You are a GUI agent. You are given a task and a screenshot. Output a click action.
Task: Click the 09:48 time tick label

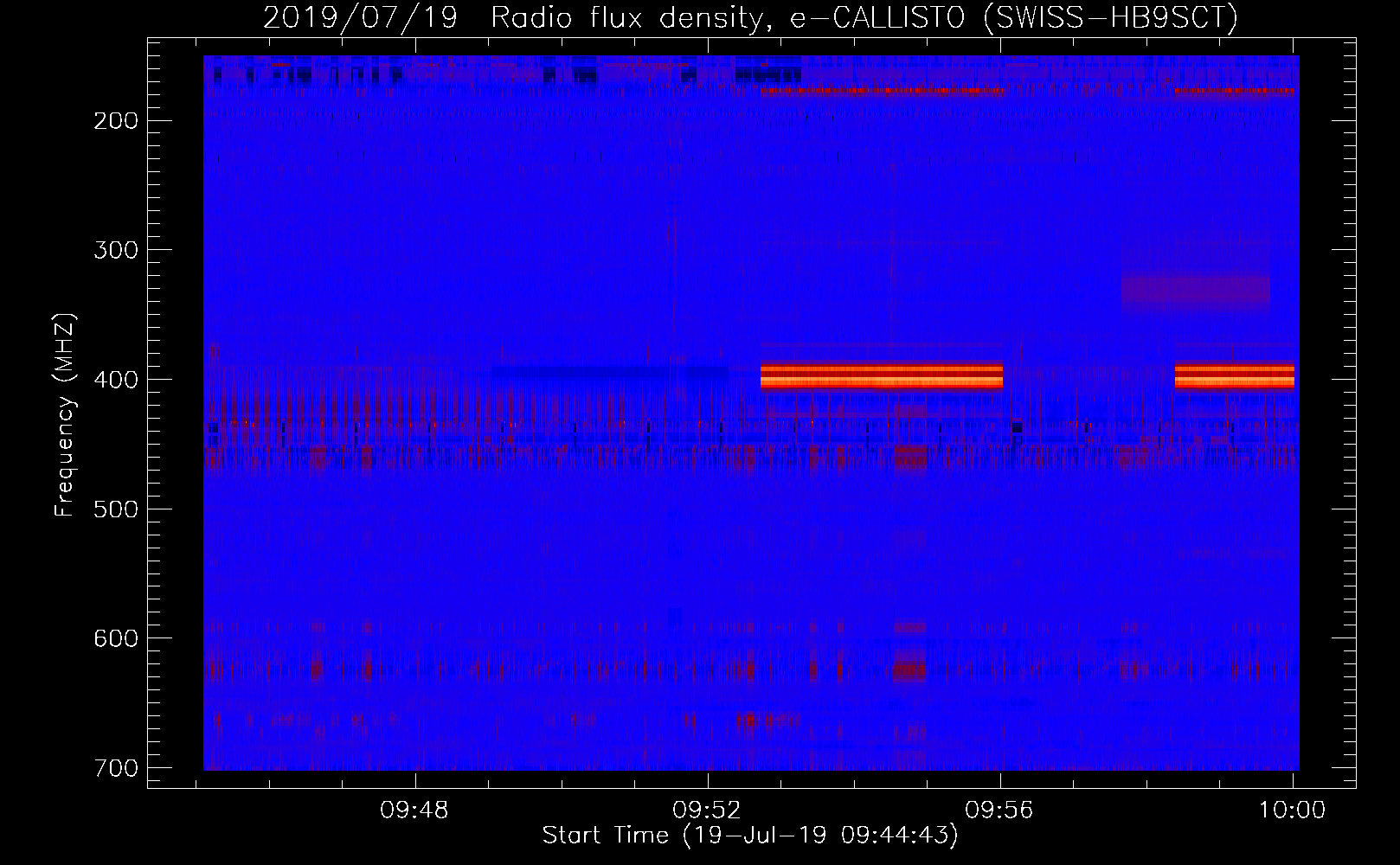click(x=414, y=811)
